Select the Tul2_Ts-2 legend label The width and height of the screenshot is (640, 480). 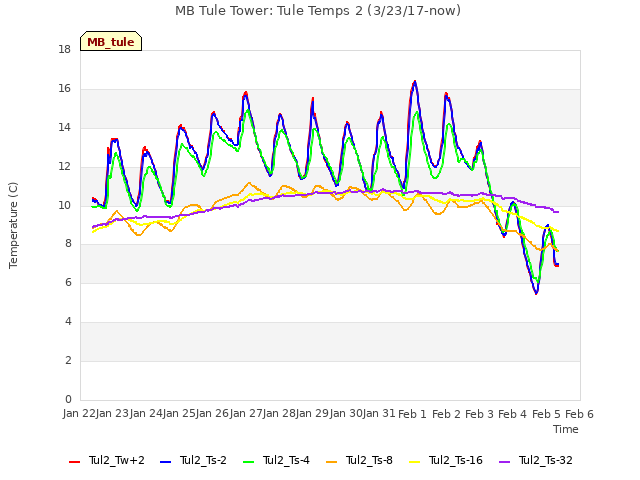[x=203, y=460]
